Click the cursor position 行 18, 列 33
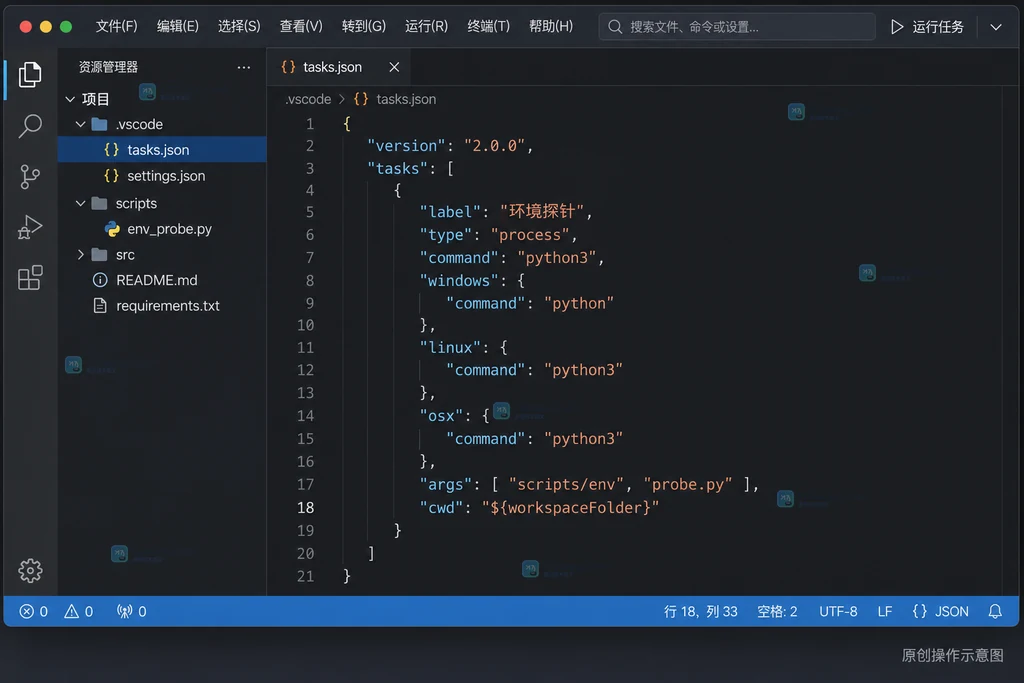 point(700,611)
